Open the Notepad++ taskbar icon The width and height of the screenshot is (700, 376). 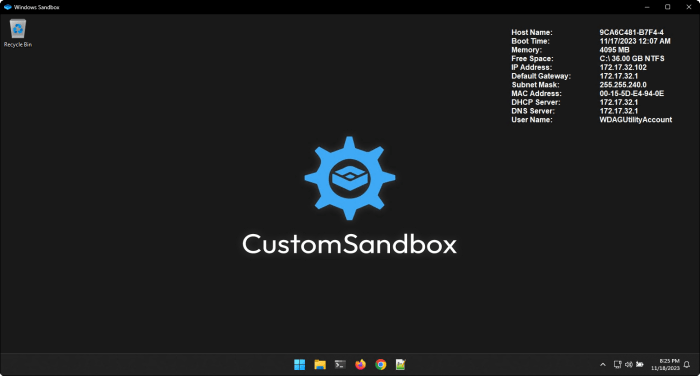coord(400,364)
